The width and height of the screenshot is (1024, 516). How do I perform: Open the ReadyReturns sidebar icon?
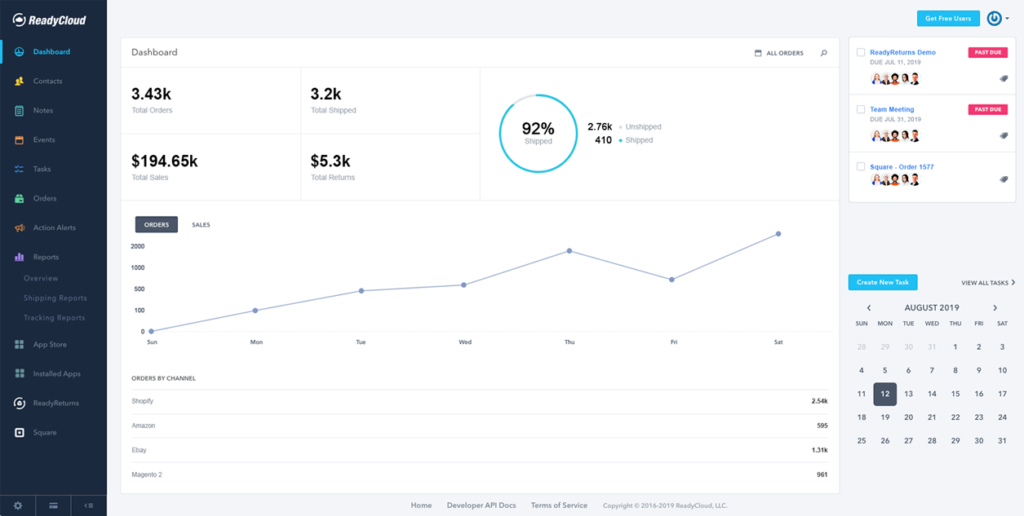[x=20, y=403]
